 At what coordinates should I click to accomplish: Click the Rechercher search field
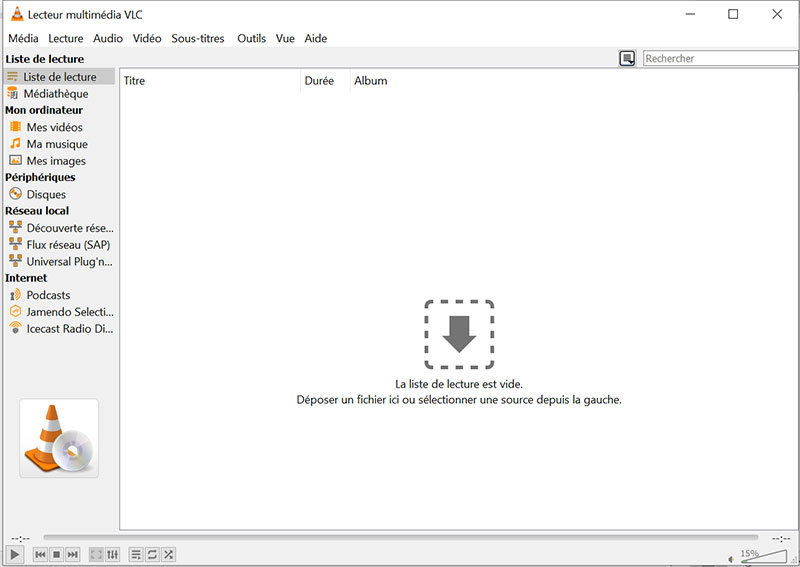720,58
